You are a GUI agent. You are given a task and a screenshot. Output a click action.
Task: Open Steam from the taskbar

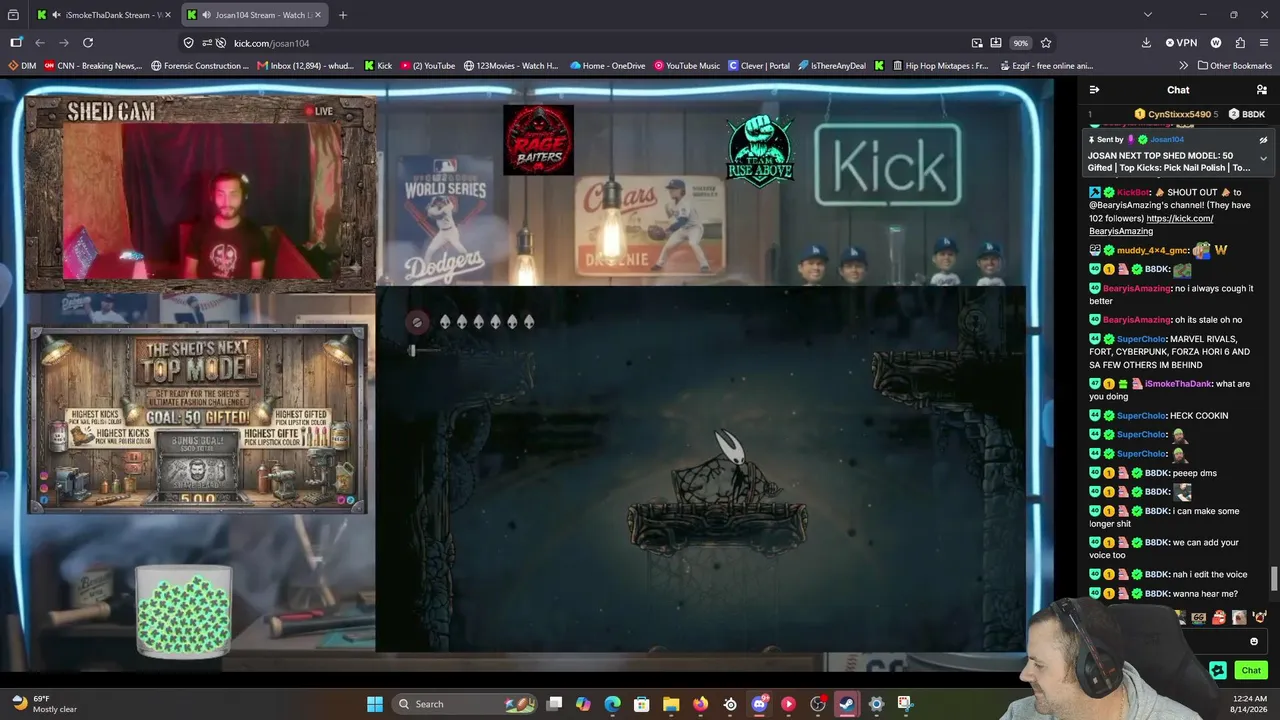coord(847,704)
